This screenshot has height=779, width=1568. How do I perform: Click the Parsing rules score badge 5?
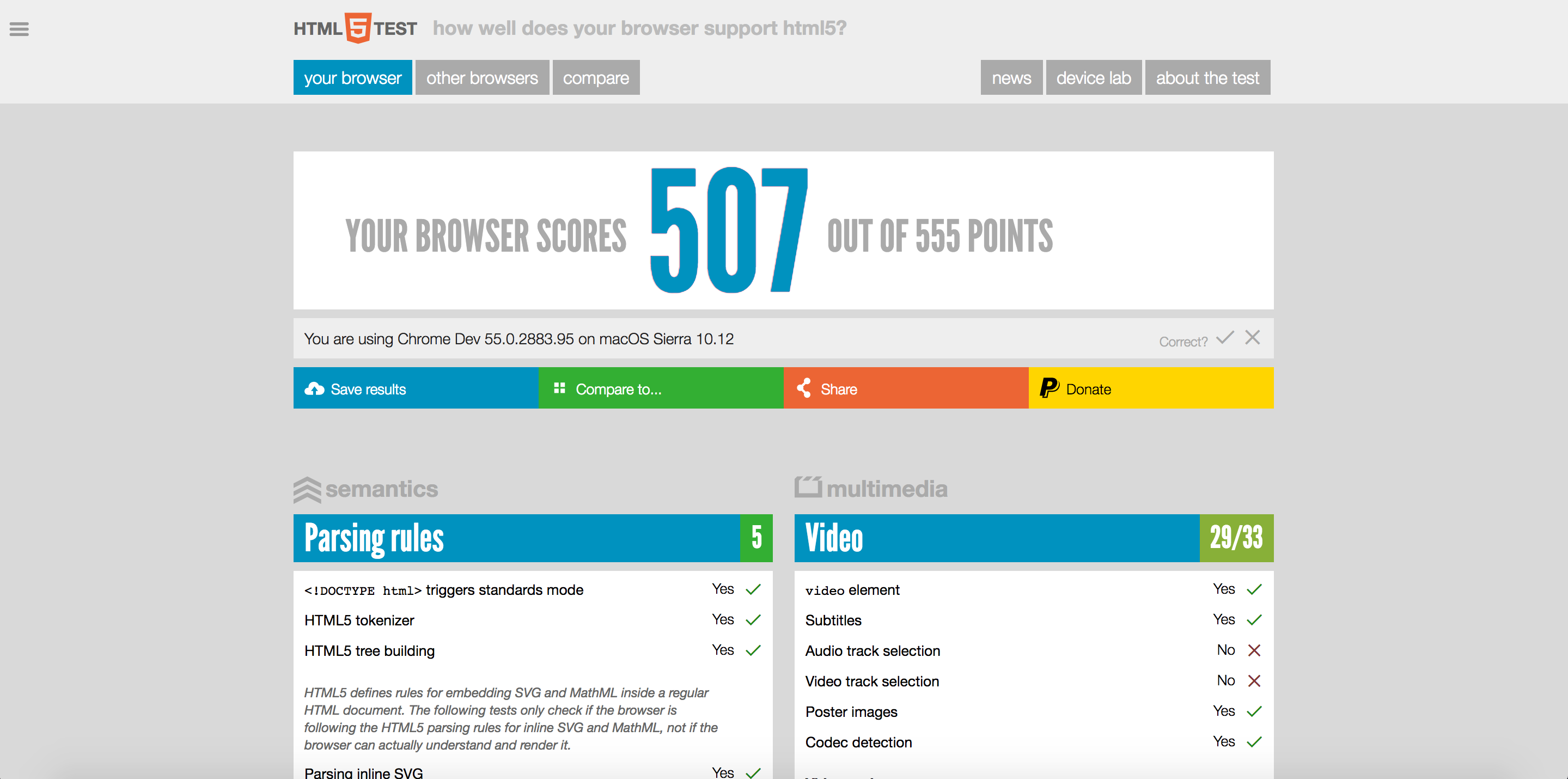pyautogui.click(x=756, y=538)
